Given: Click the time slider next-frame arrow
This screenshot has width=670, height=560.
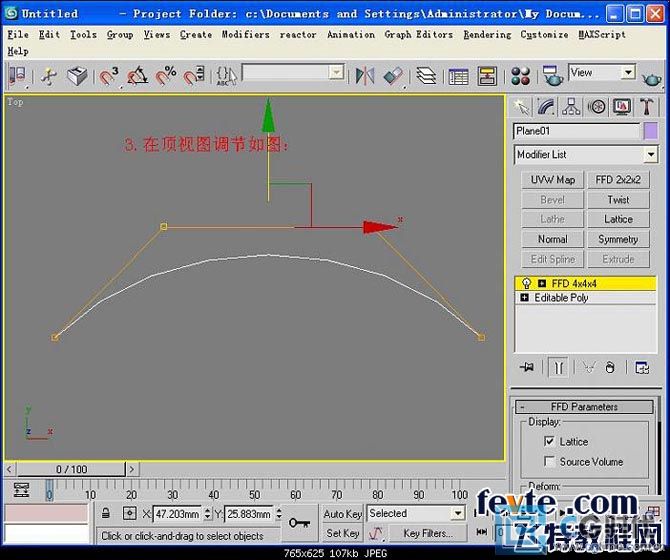Looking at the screenshot, I should 132,469.
